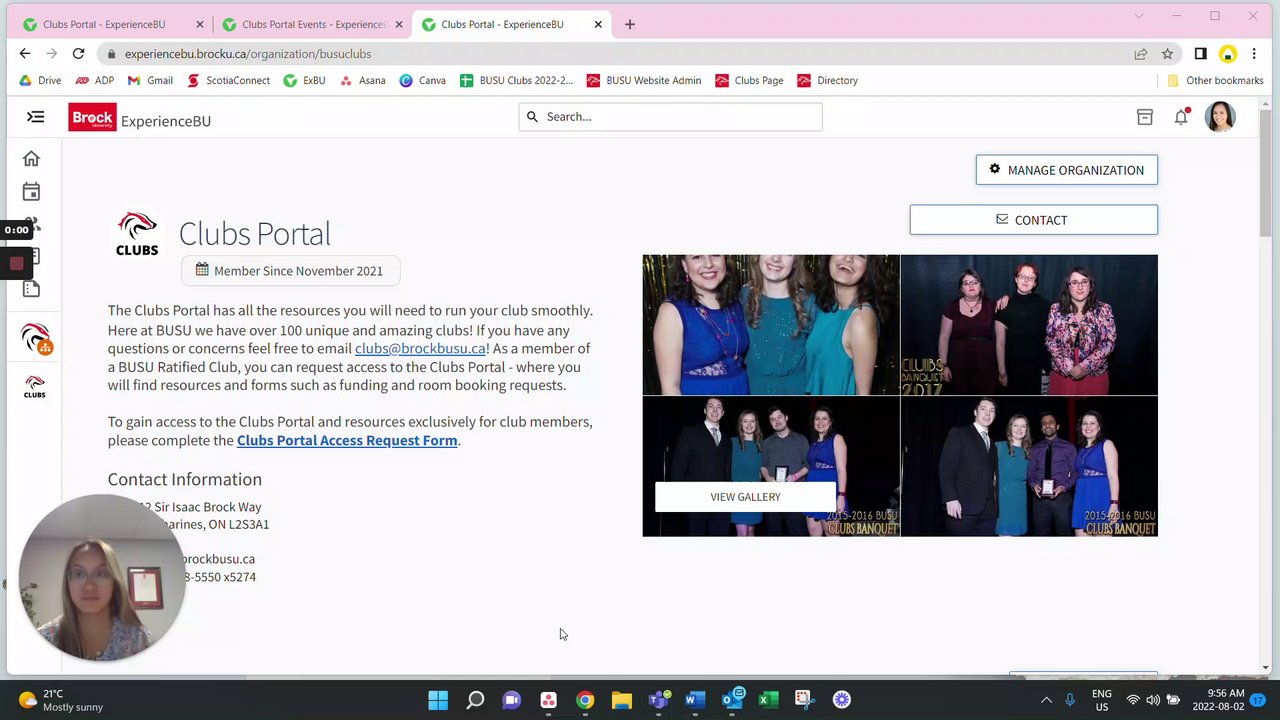1280x720 pixels.
Task: Open the Clubs Page bookmark
Action: (749, 81)
